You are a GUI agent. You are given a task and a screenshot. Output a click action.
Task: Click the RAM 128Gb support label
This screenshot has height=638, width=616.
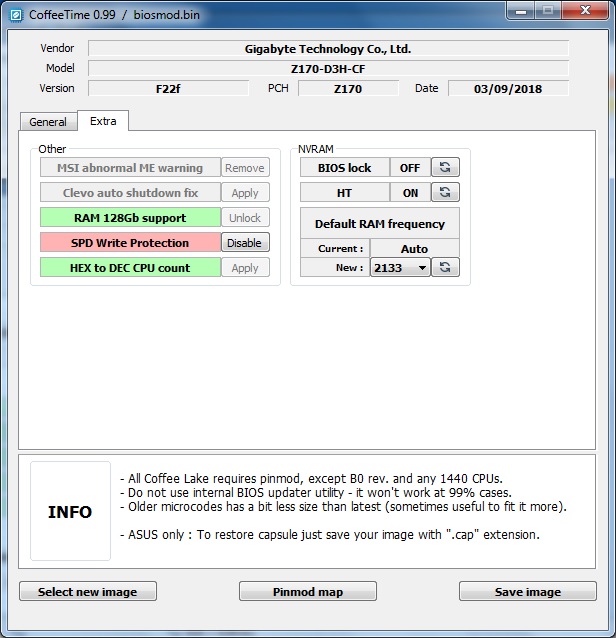(x=130, y=218)
